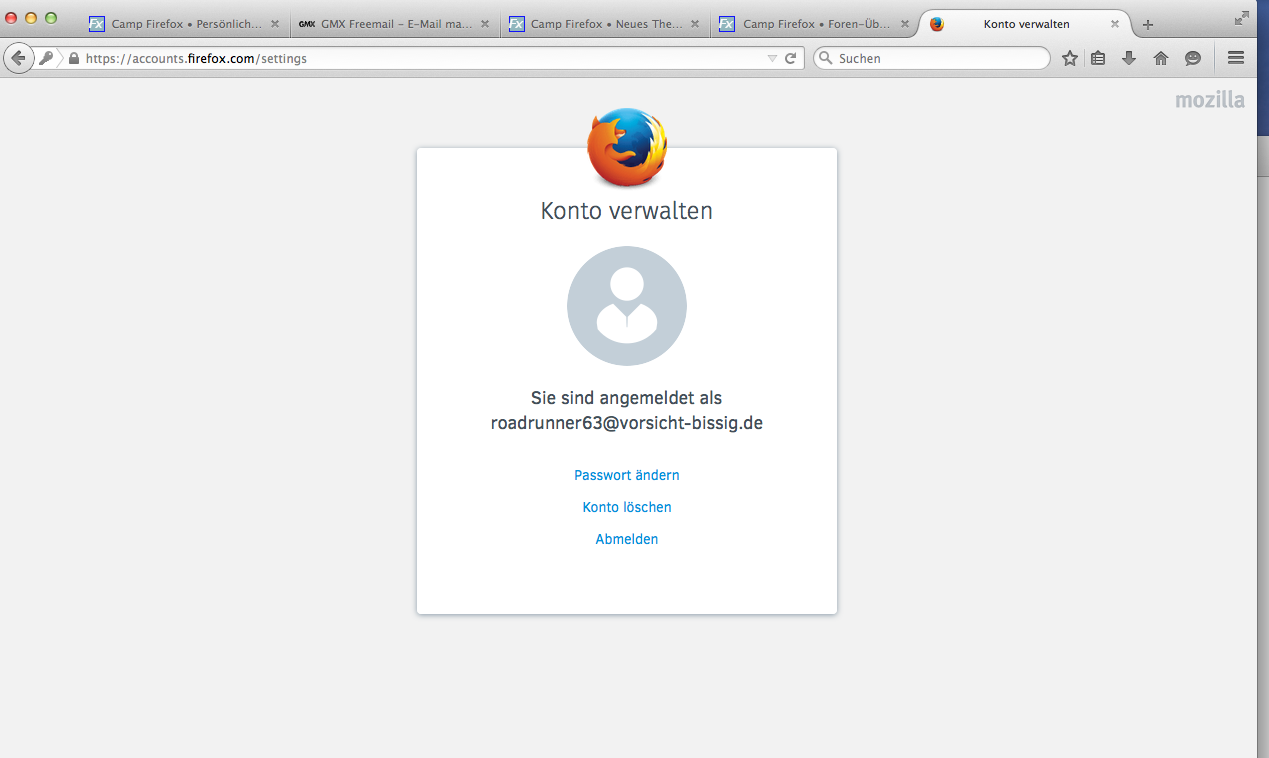This screenshot has width=1269, height=758.
Task: Switch to Camp Firefox Foren-Übersicht tab
Action: [815, 24]
